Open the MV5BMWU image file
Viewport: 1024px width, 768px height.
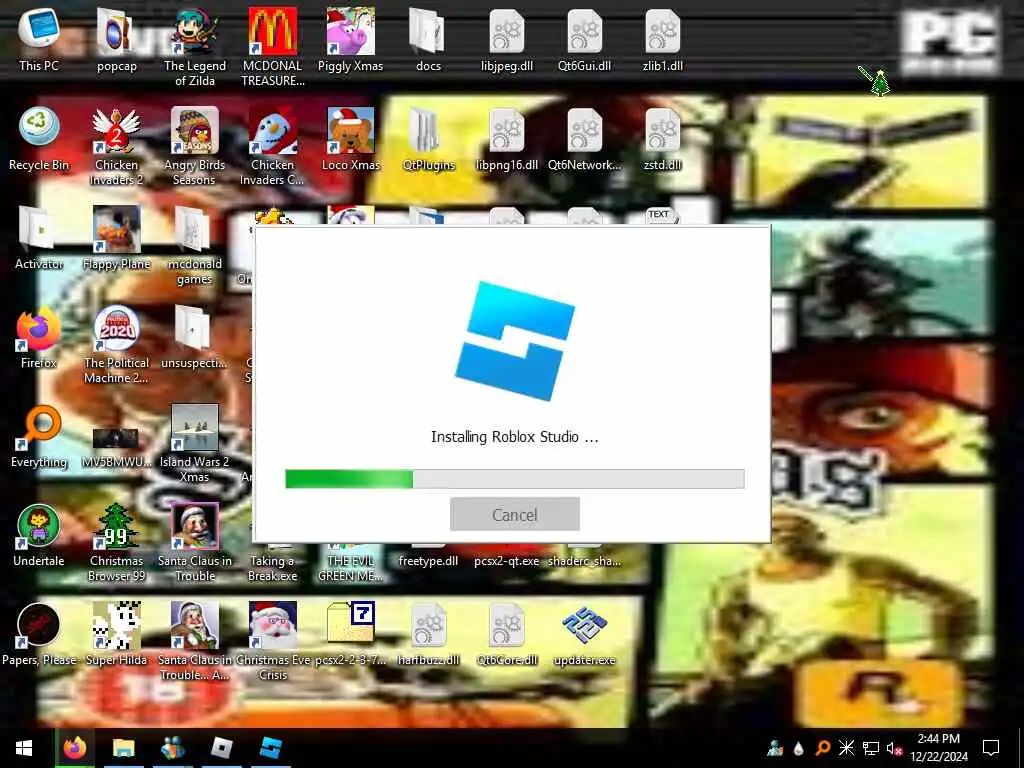(116, 444)
